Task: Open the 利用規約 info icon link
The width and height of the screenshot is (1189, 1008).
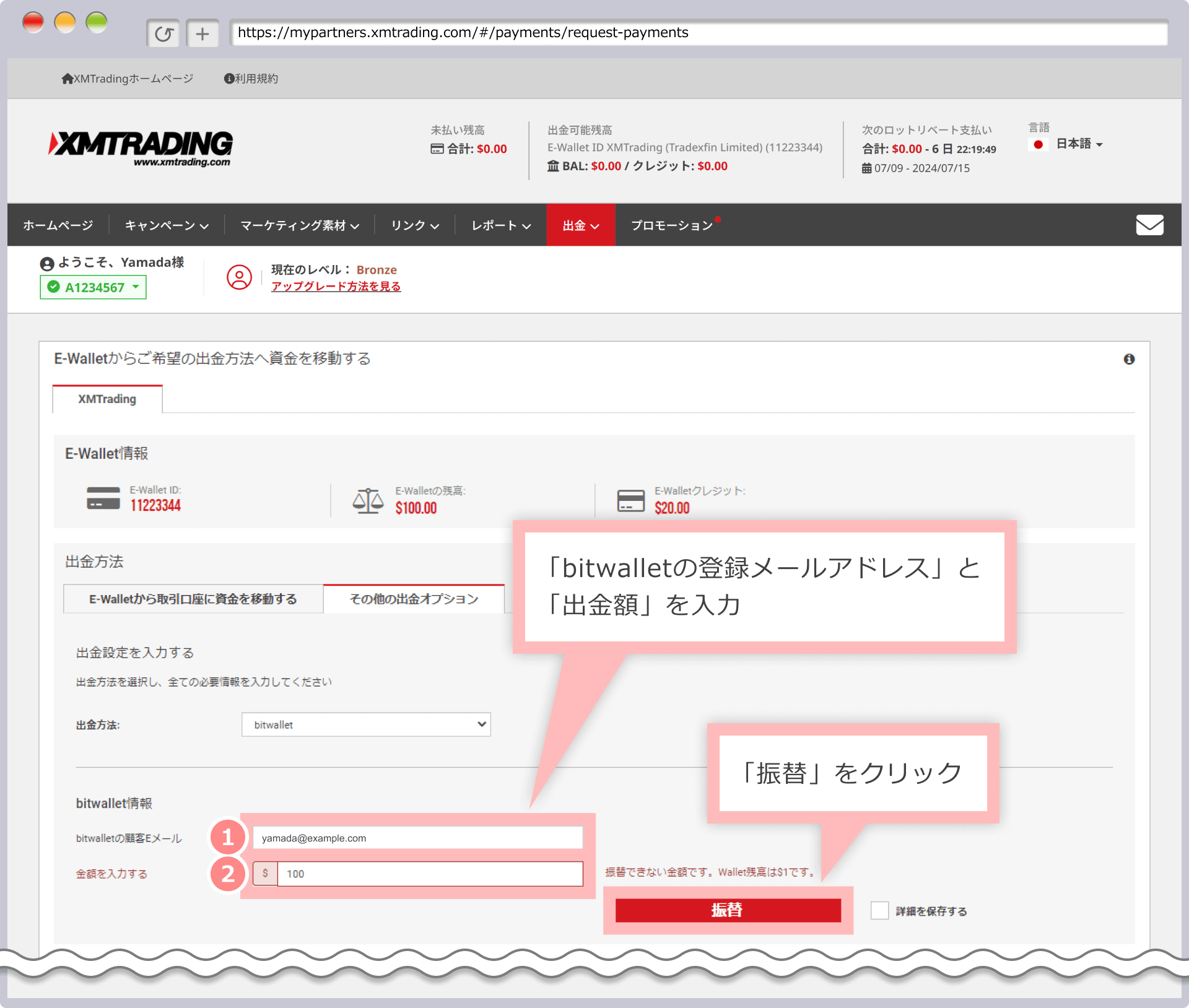Action: pos(229,79)
